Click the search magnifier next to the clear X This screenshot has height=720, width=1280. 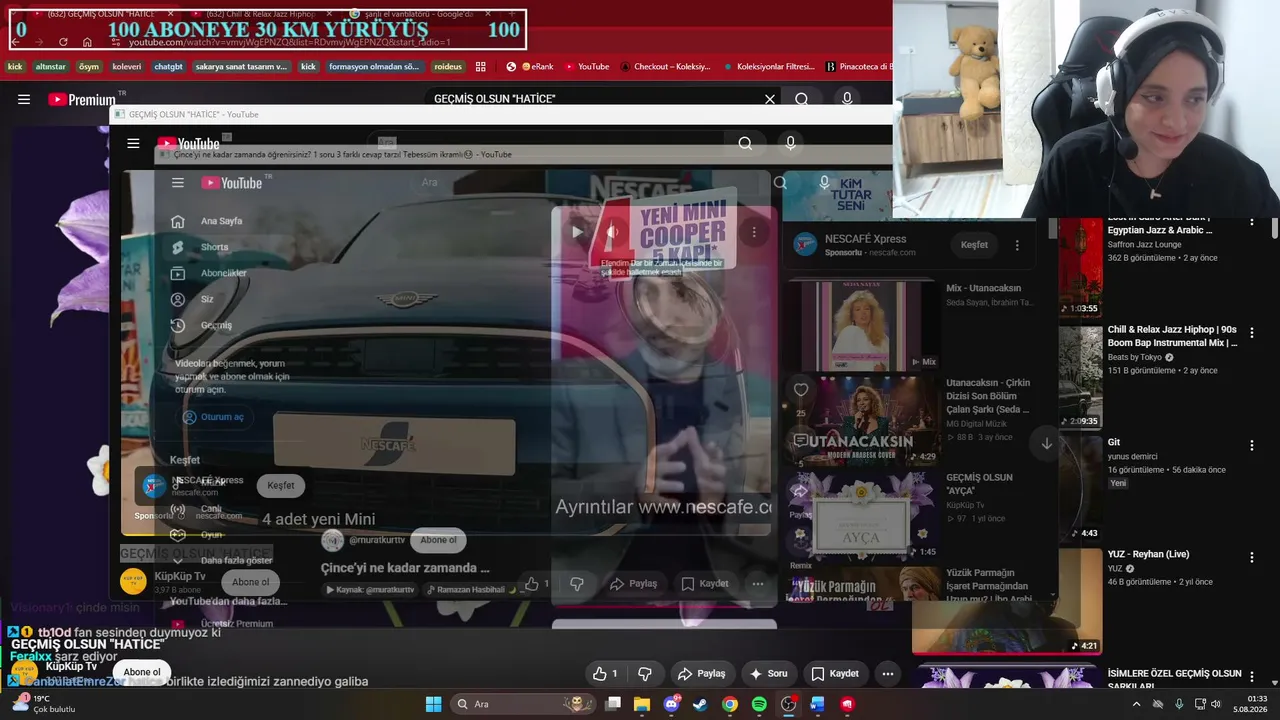[x=802, y=99]
